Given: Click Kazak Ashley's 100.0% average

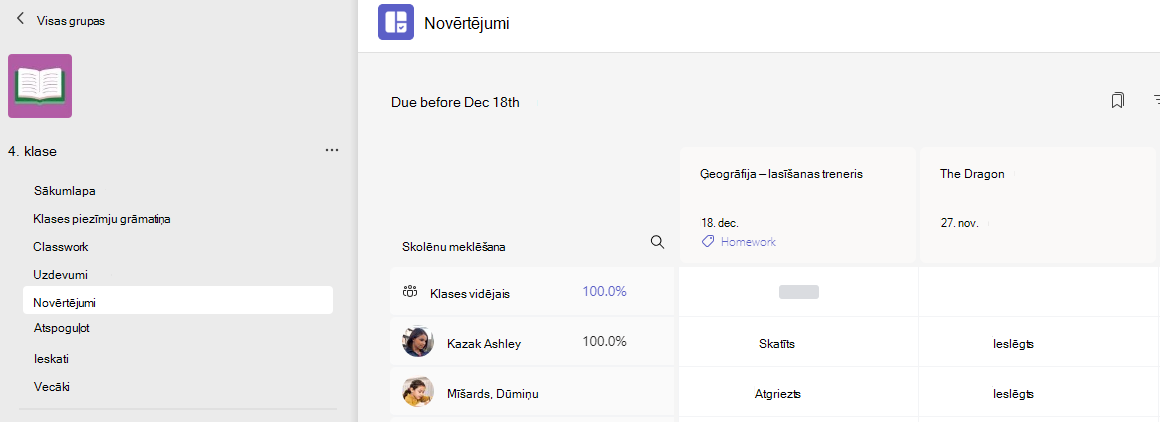Looking at the screenshot, I should click(604, 342).
